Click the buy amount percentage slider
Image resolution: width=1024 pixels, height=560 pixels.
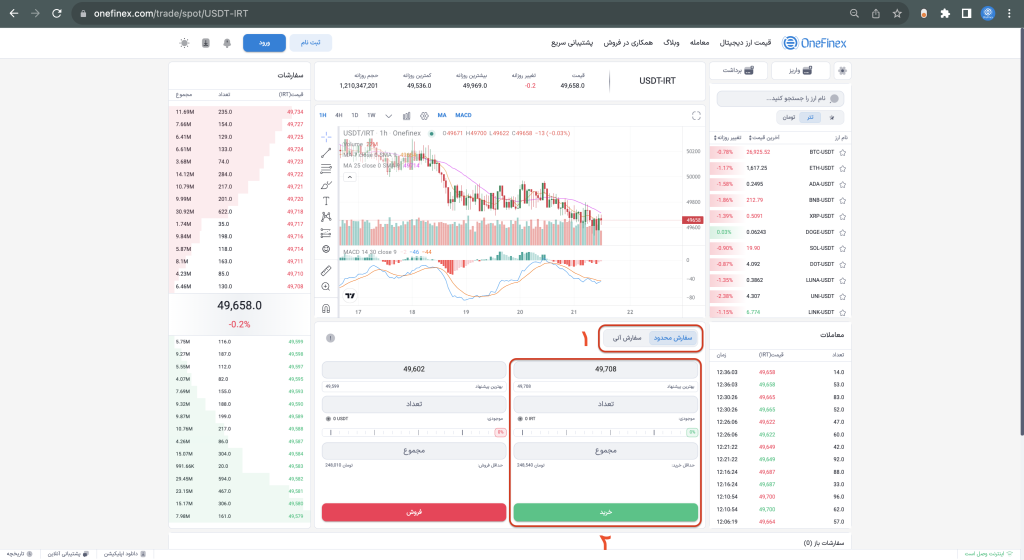(x=605, y=432)
